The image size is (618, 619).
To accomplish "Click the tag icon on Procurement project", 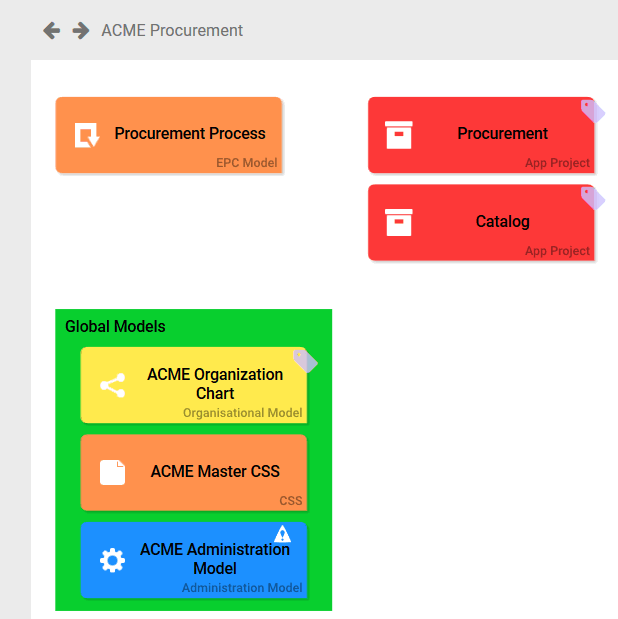I will [x=593, y=111].
